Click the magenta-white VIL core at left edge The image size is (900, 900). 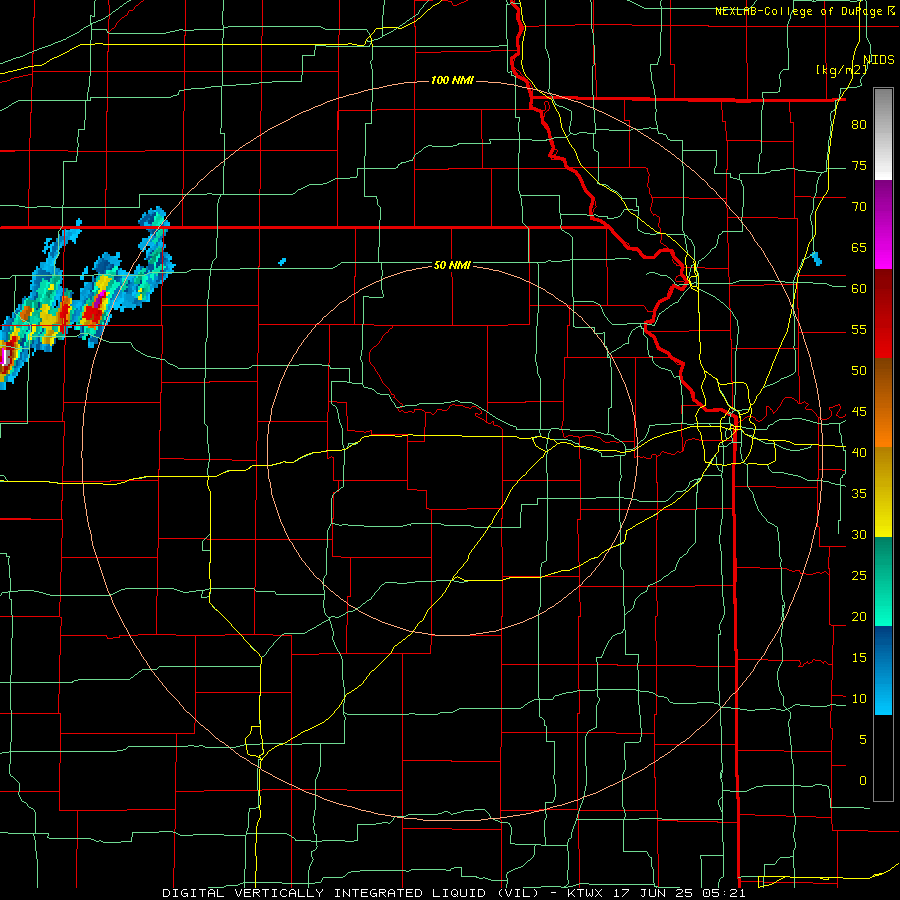[4, 356]
